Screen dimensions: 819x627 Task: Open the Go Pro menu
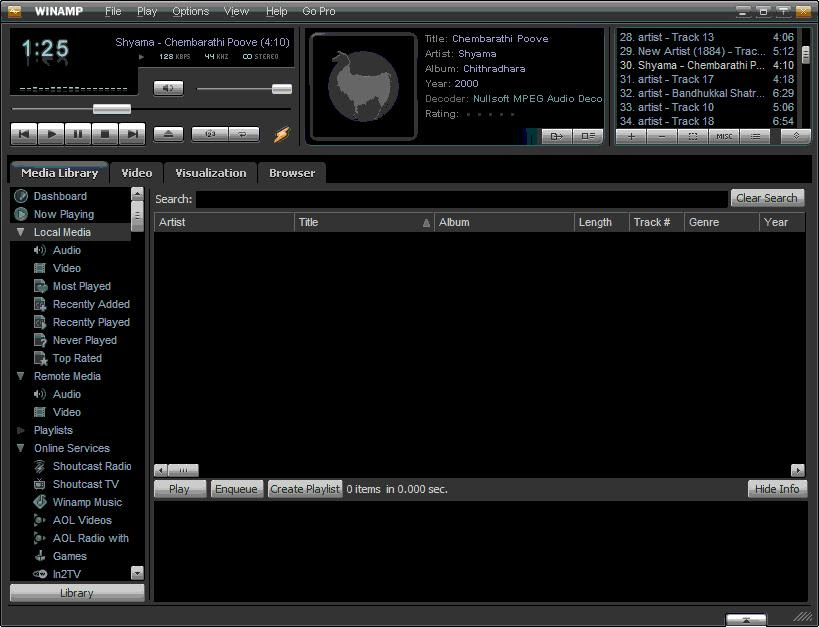coord(319,11)
